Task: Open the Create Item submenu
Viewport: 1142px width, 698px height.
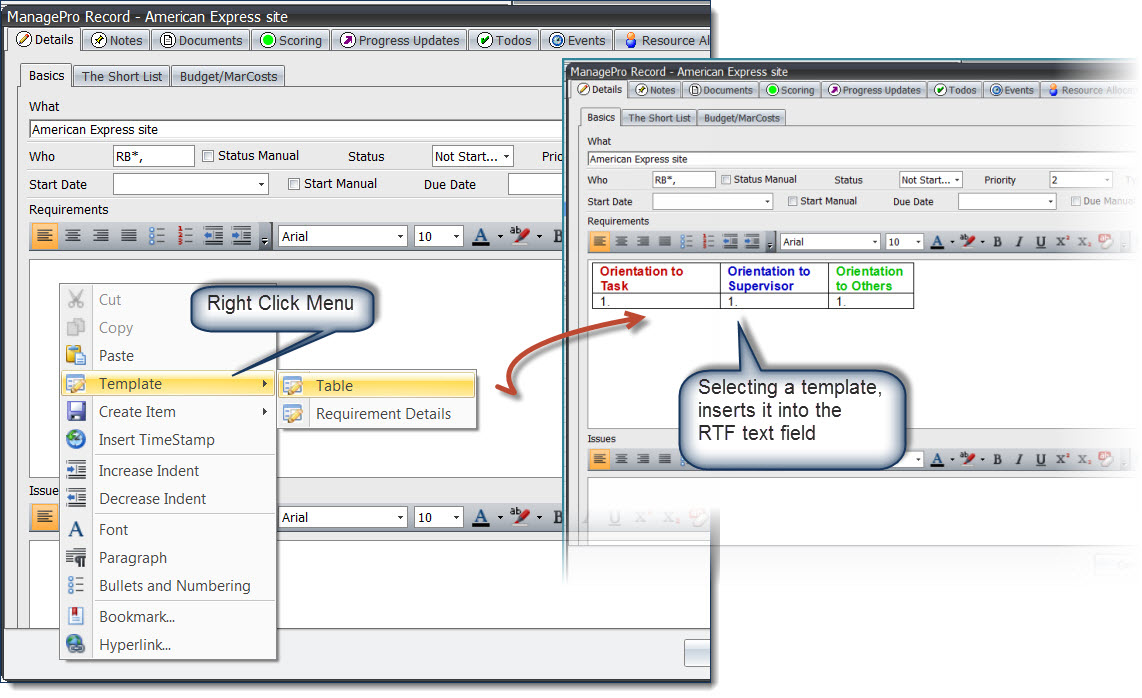Action: click(168, 412)
